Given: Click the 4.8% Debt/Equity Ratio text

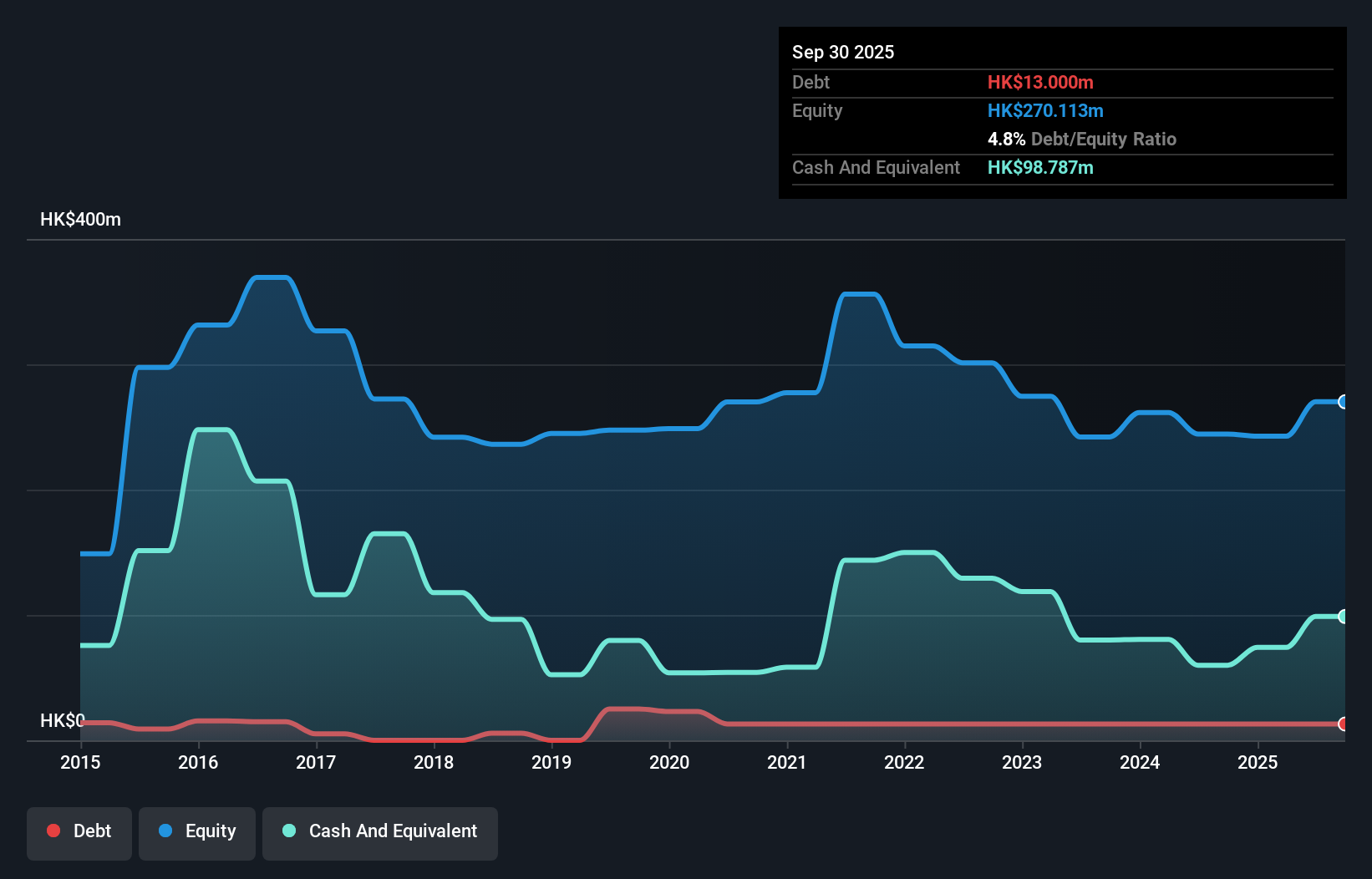Looking at the screenshot, I should (1082, 140).
